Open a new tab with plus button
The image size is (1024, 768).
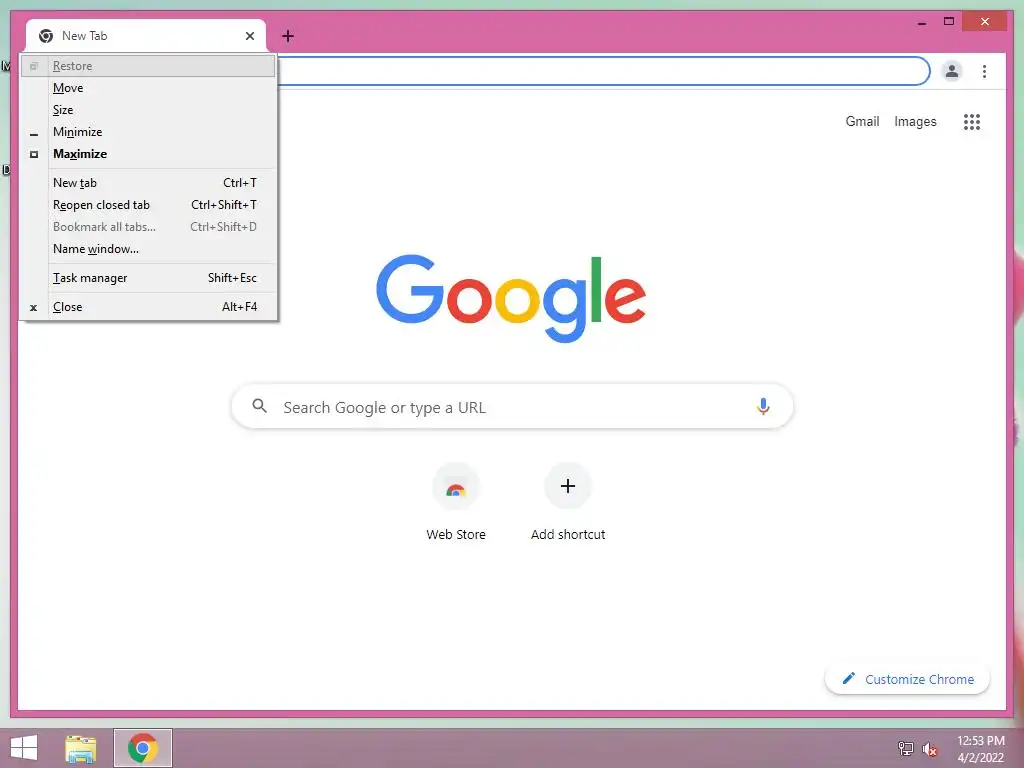pyautogui.click(x=288, y=36)
